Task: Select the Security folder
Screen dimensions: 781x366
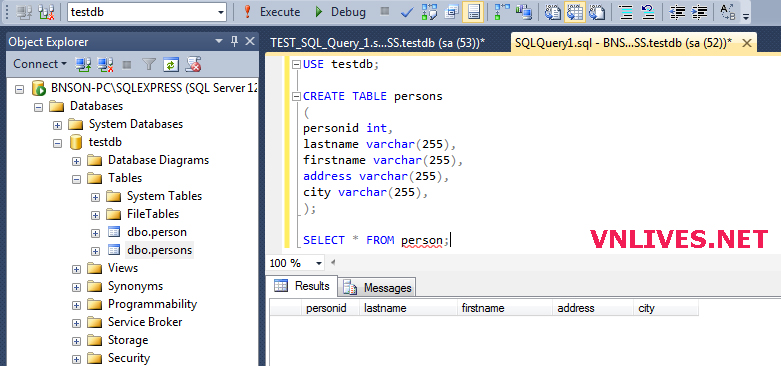Action: [x=129, y=358]
